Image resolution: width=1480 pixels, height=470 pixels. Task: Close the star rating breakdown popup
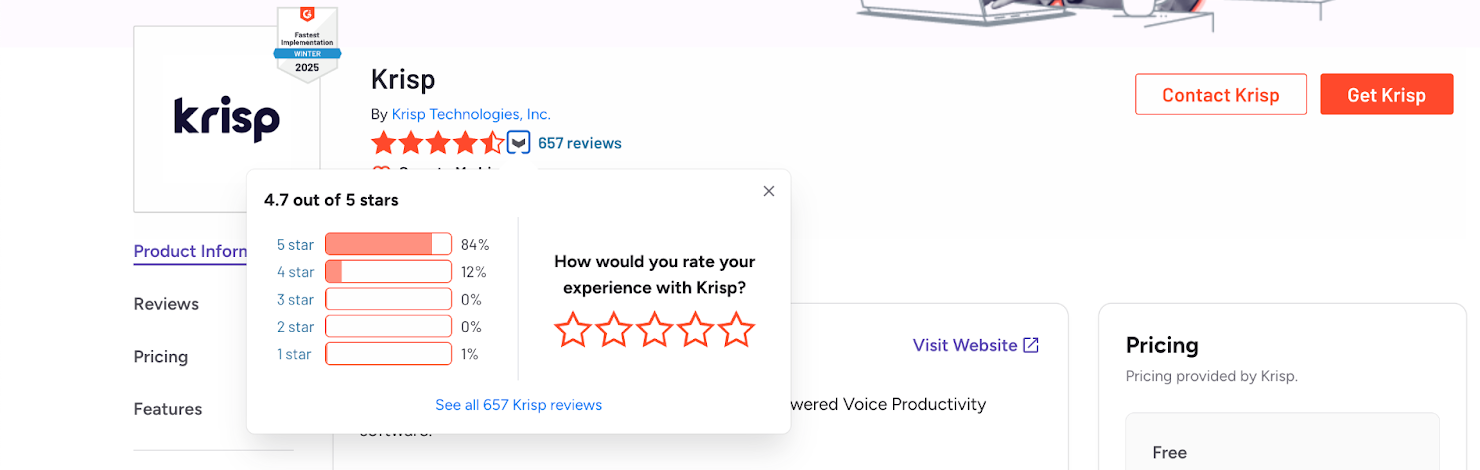coord(768,191)
